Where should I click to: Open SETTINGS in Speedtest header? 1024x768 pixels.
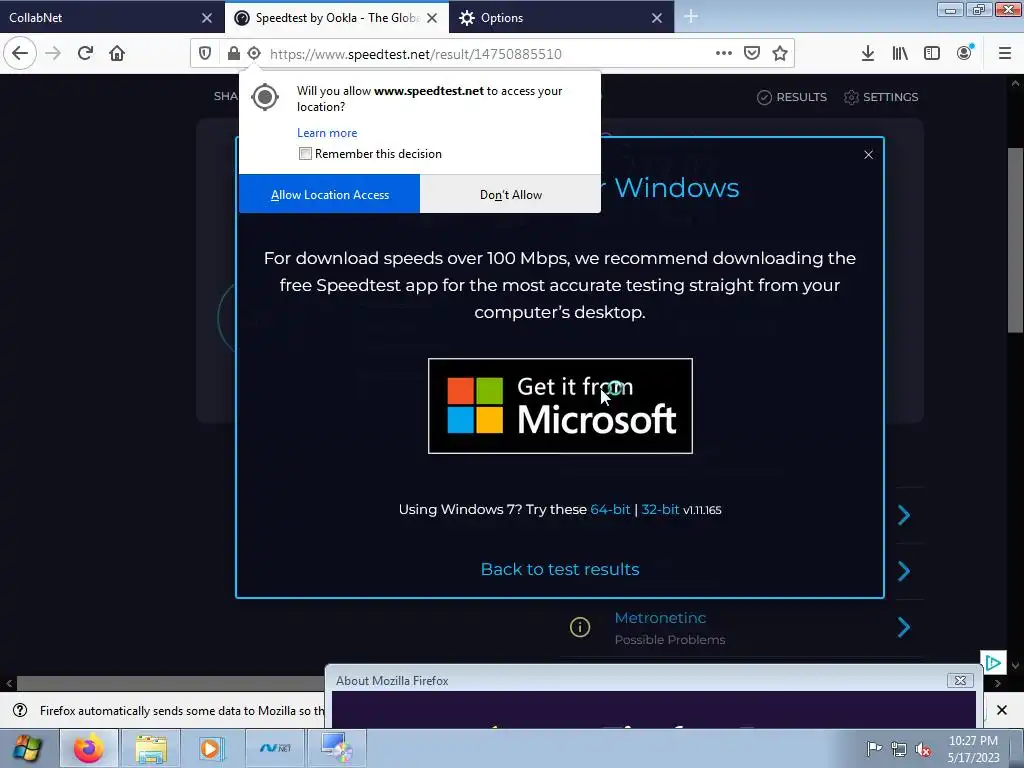(x=881, y=97)
